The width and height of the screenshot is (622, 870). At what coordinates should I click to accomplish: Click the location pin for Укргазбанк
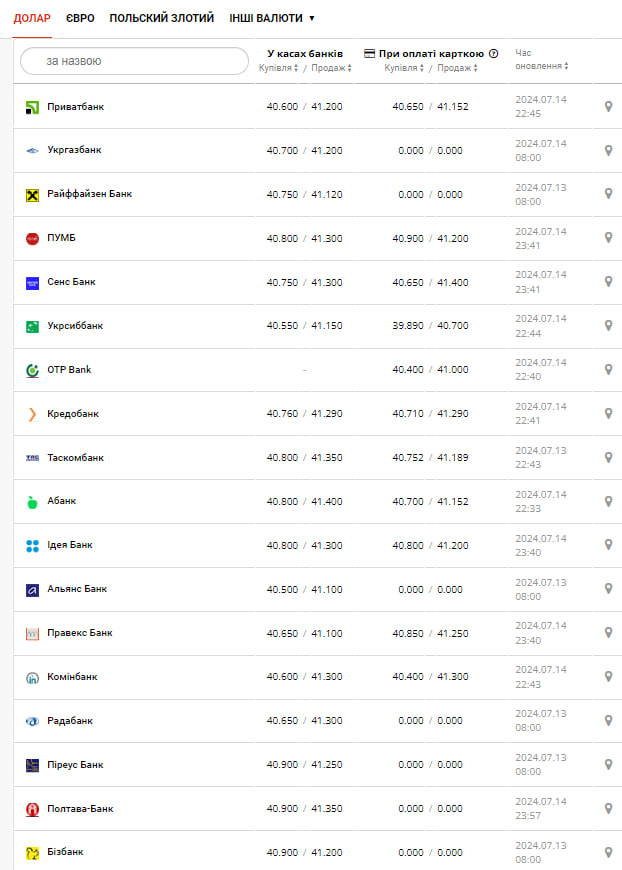point(608,150)
